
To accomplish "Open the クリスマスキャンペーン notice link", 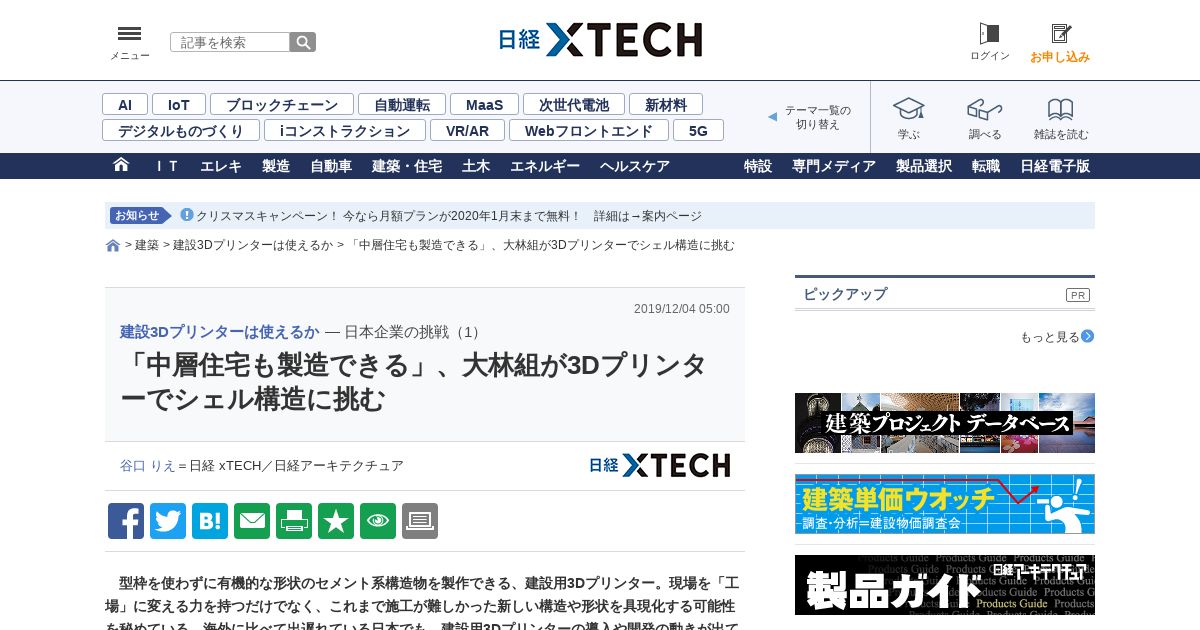I will click(x=449, y=216).
